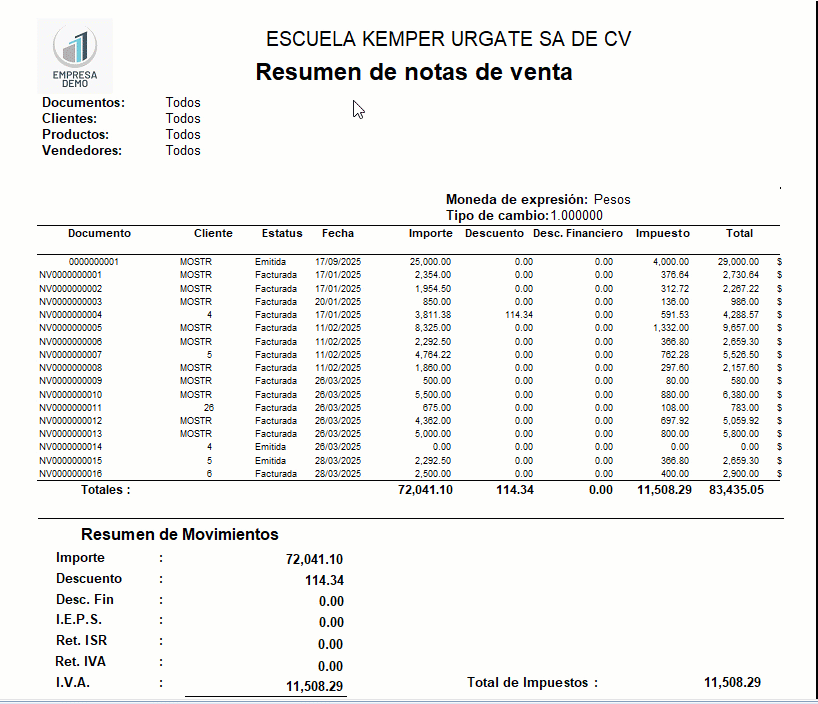Click the grand total 83,435.05
Image resolution: width=818 pixels, height=704 pixels.
click(x=736, y=490)
